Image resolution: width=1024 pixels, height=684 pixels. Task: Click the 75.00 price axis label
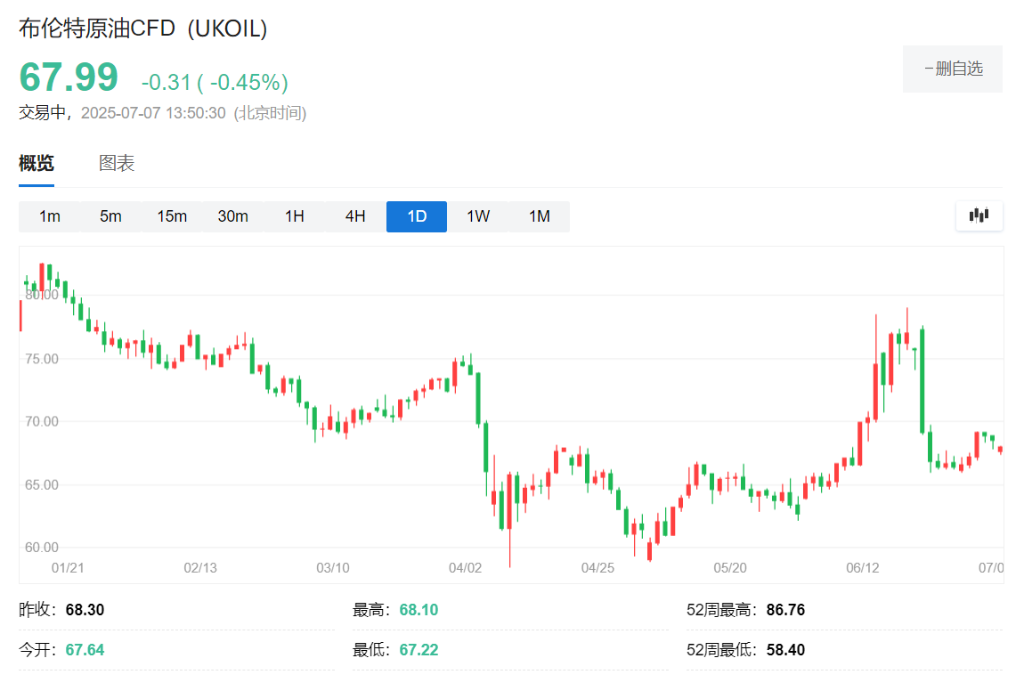[x=42, y=359]
